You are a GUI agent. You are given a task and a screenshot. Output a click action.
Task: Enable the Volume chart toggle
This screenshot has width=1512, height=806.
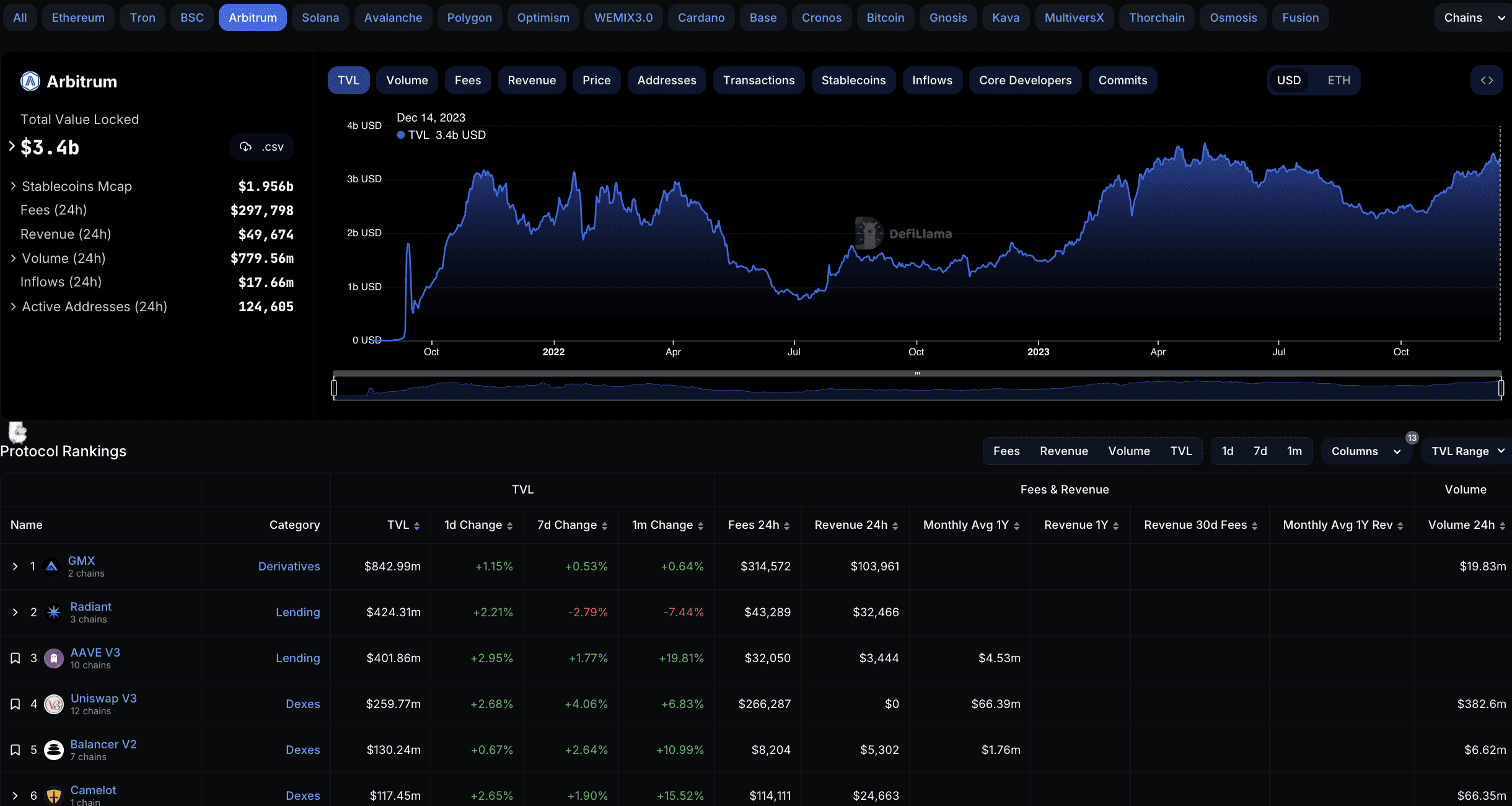407,81
